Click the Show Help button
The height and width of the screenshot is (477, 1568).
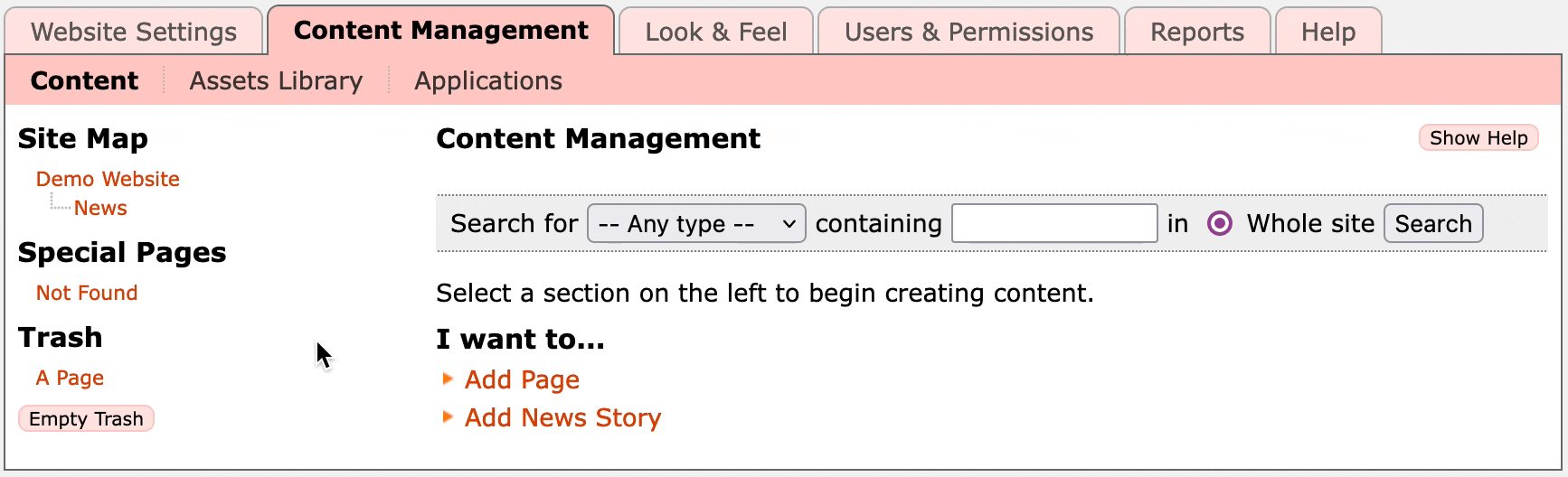tap(1478, 137)
